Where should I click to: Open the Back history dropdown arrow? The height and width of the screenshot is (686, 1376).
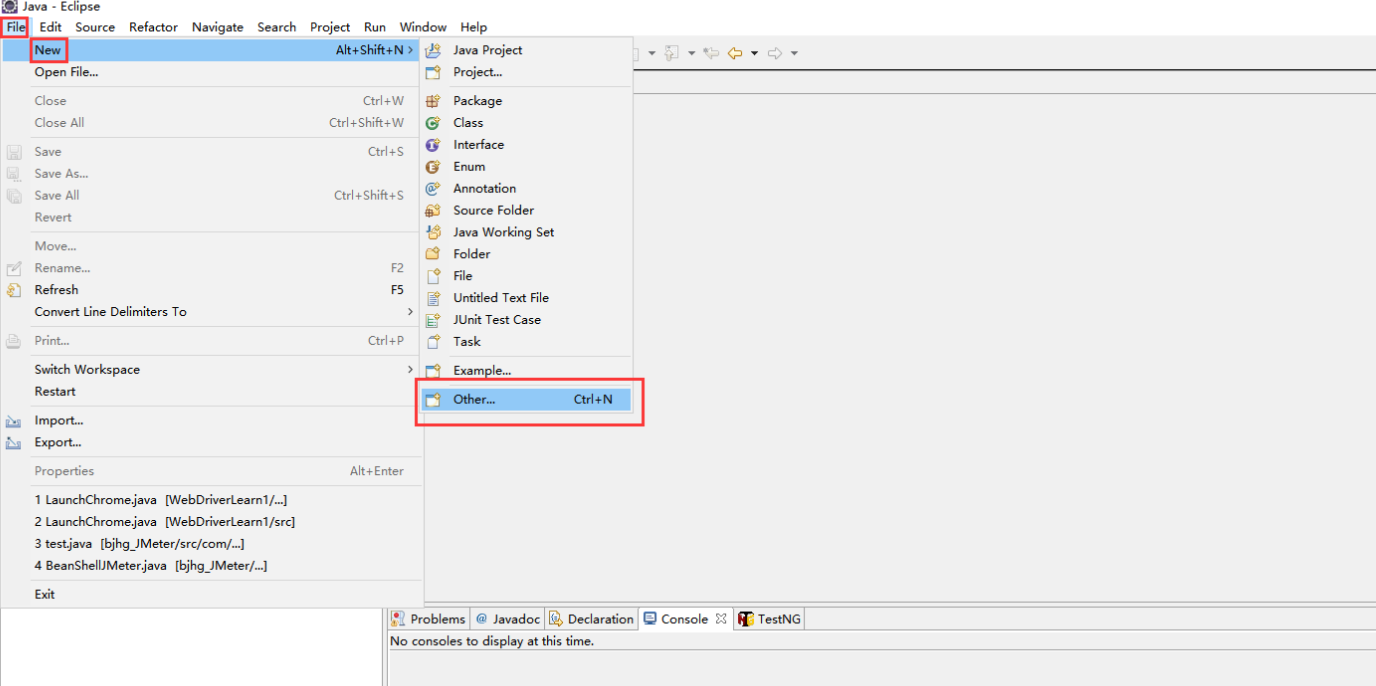(754, 53)
